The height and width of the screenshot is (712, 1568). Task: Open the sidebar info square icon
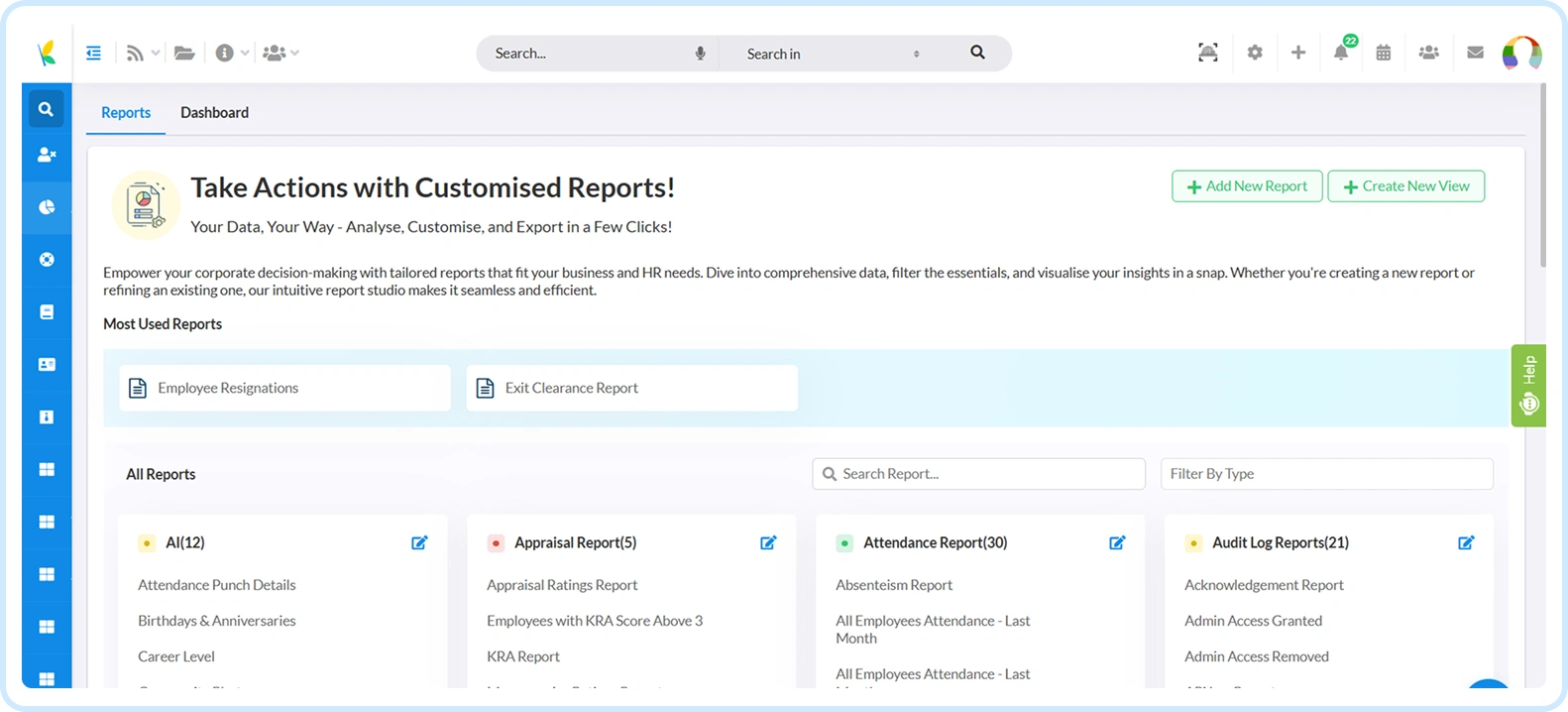pyautogui.click(x=47, y=417)
